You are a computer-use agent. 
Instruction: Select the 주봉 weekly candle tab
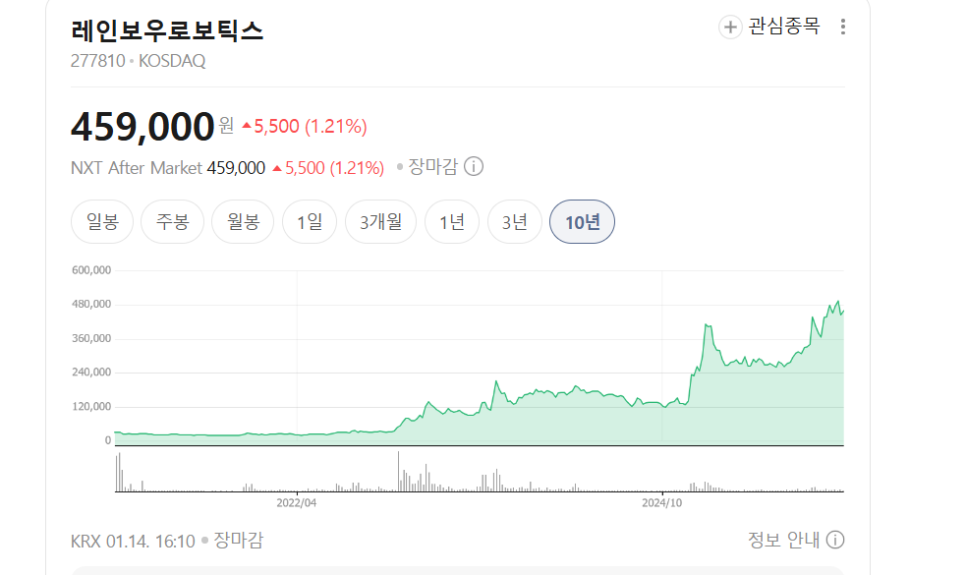point(172,222)
